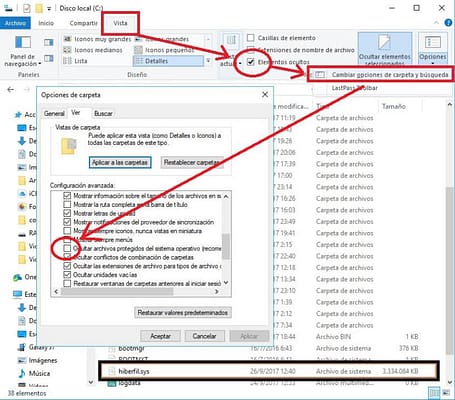
Task: Open the ribbon help icon
Action: [448, 23]
